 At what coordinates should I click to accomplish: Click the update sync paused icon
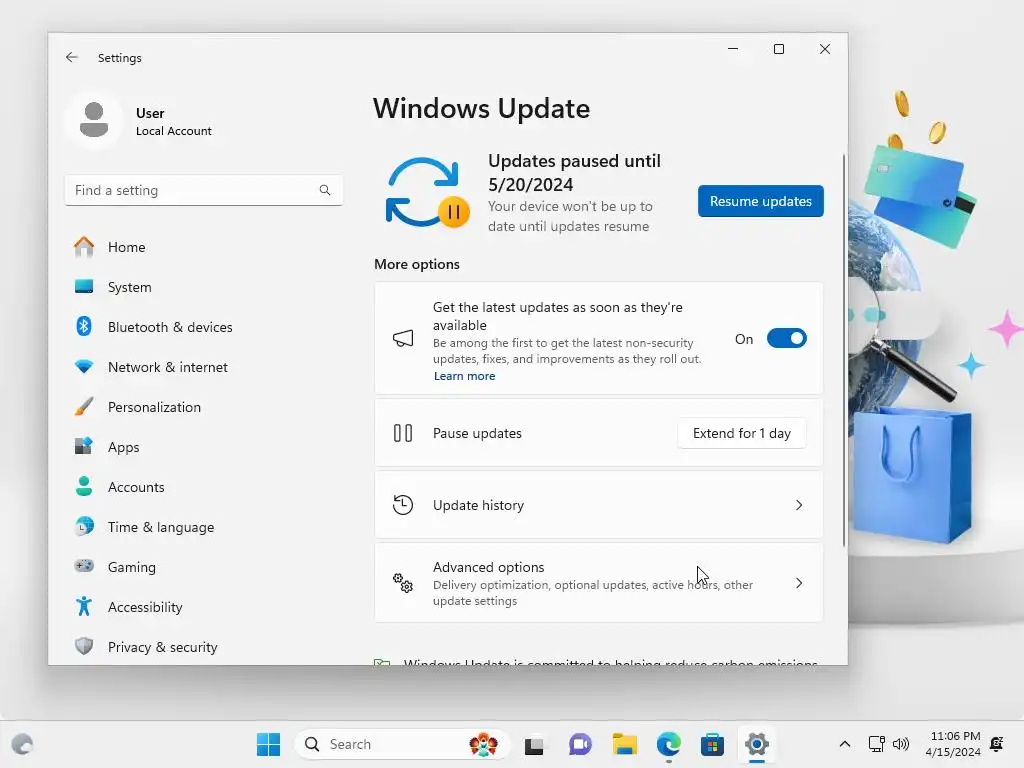coord(427,193)
